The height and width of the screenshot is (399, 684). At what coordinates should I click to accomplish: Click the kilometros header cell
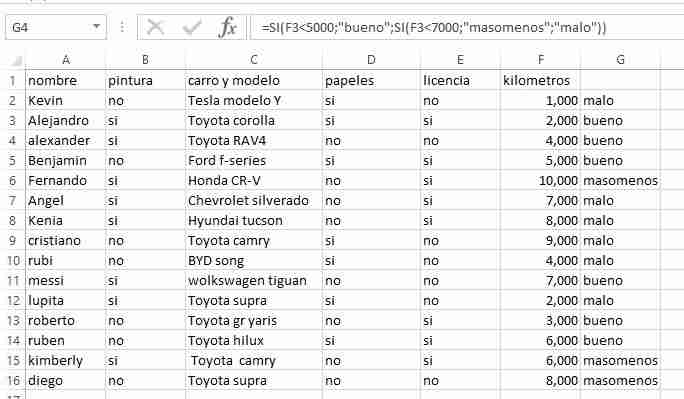click(x=540, y=81)
